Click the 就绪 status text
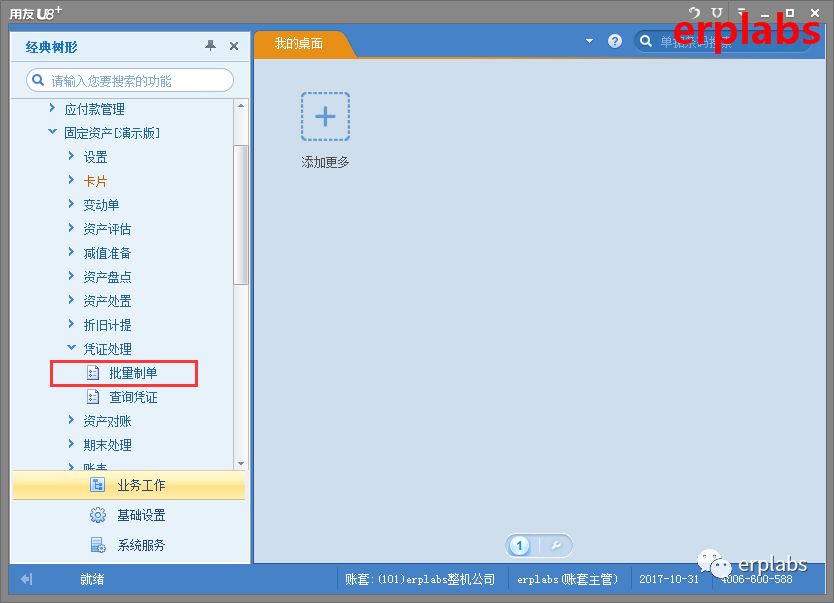Image resolution: width=834 pixels, height=603 pixels. 92,579
